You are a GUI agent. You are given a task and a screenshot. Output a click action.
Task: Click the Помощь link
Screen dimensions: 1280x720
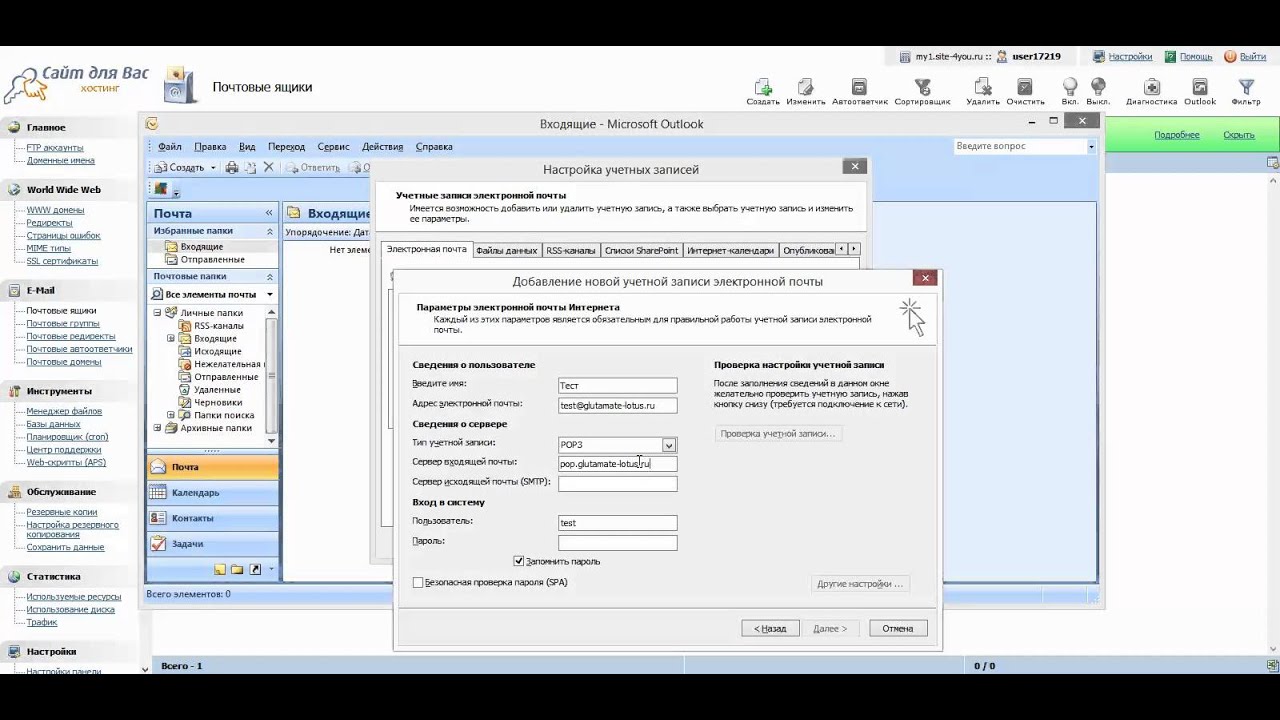click(x=1196, y=57)
